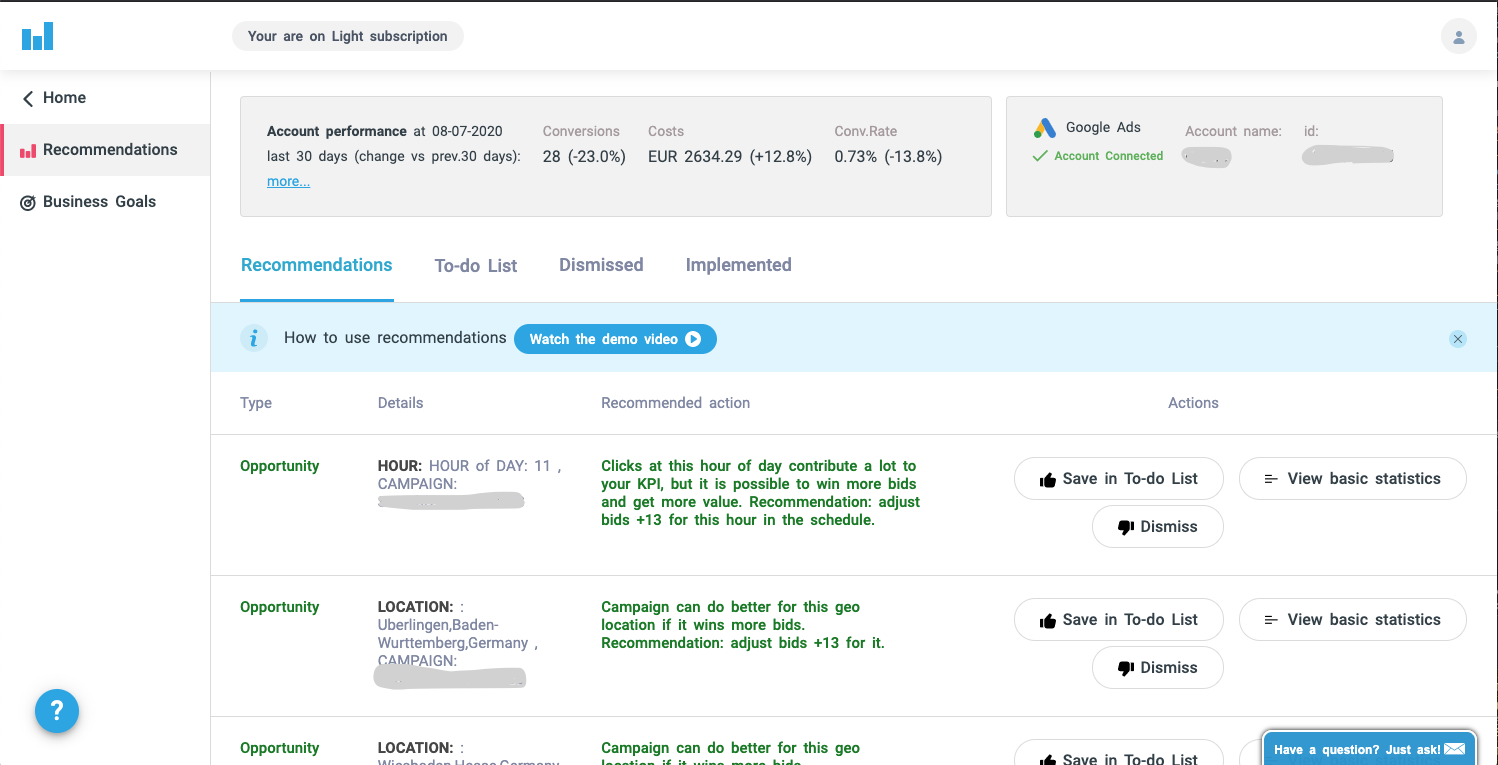
Task: Select Recommendations in the sidebar
Action: pos(105,150)
